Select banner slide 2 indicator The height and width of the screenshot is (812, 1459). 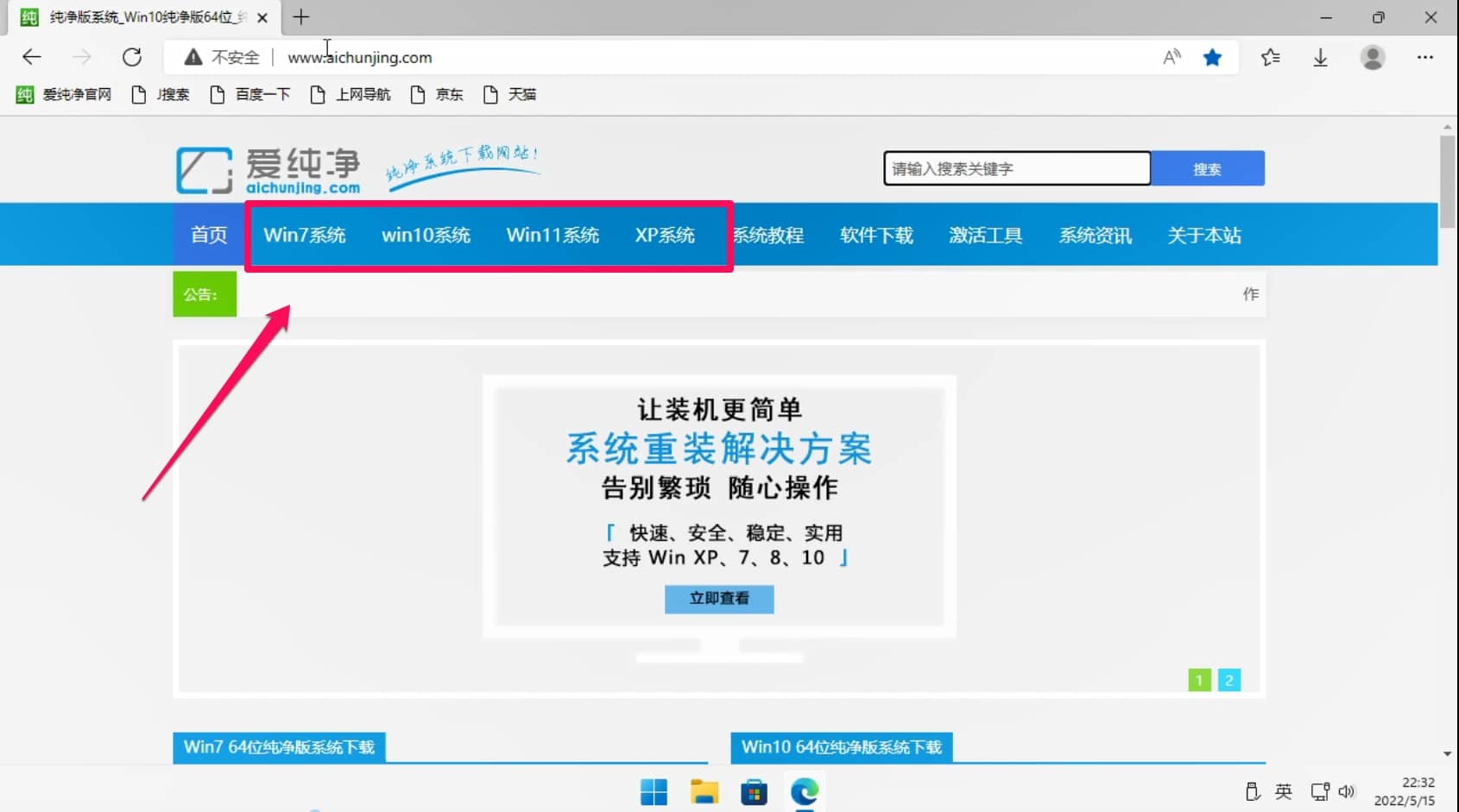click(1228, 680)
